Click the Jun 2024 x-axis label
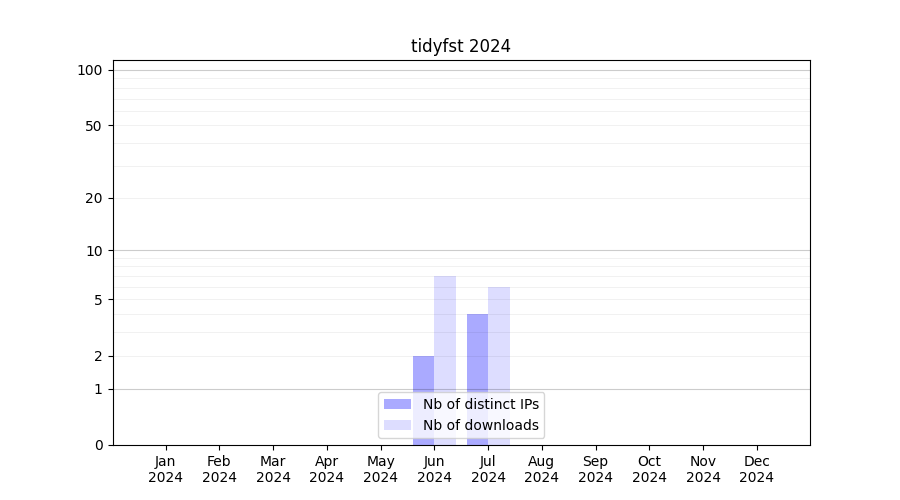This screenshot has height=500, width=900. tap(434, 469)
